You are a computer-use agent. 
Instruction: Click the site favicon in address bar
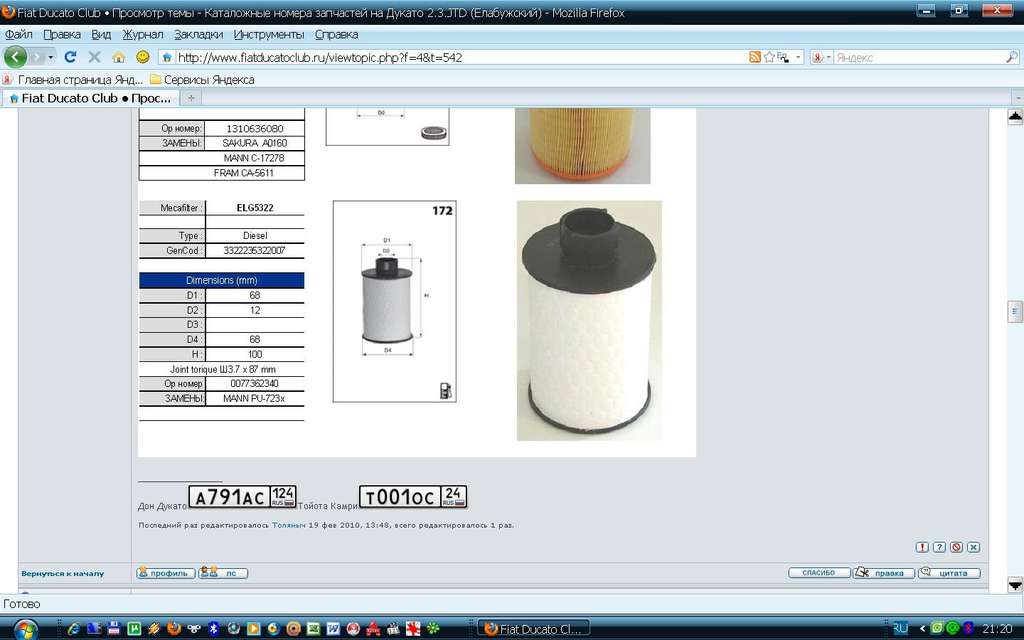click(167, 57)
